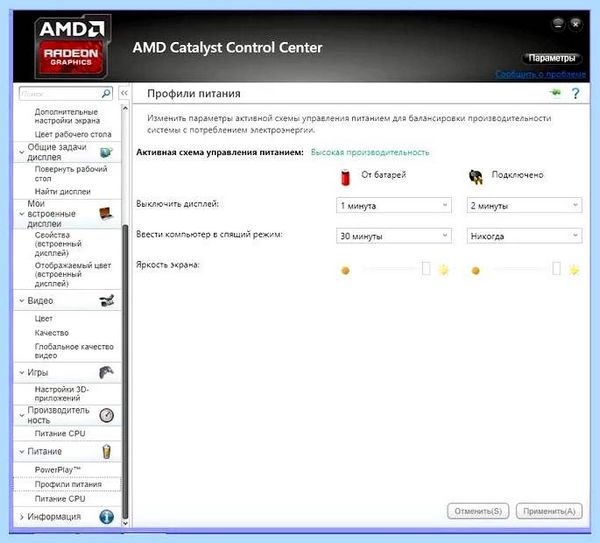Click high brightness sun icon under Подключено
The width and height of the screenshot is (600, 543).
pyautogui.click(x=574, y=270)
